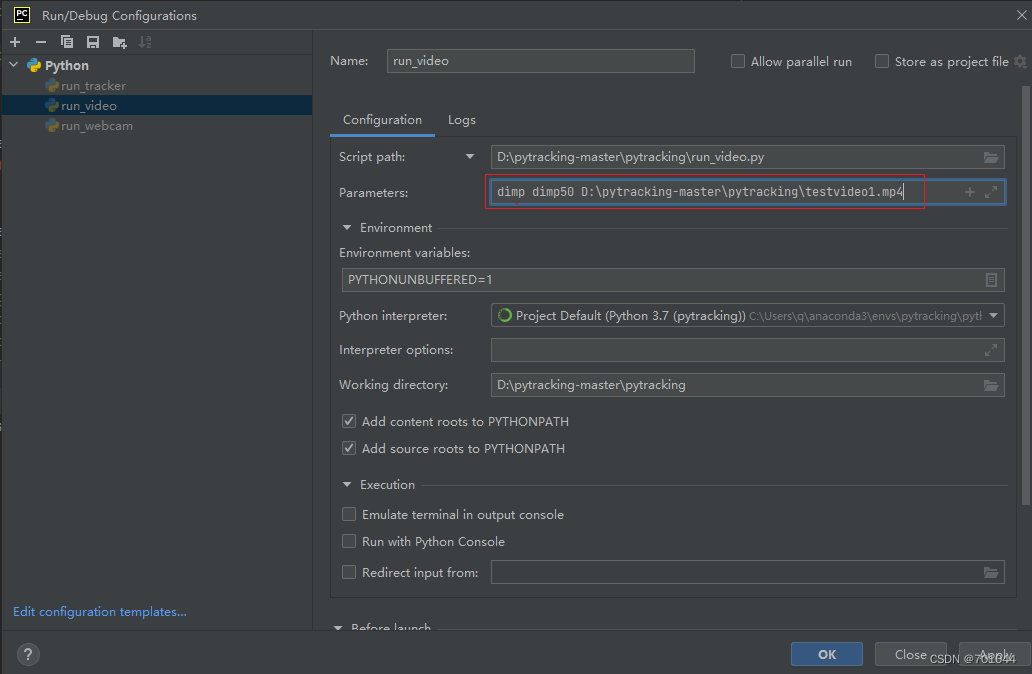Browse for the script path file
1032x674 pixels.
pyautogui.click(x=990, y=156)
